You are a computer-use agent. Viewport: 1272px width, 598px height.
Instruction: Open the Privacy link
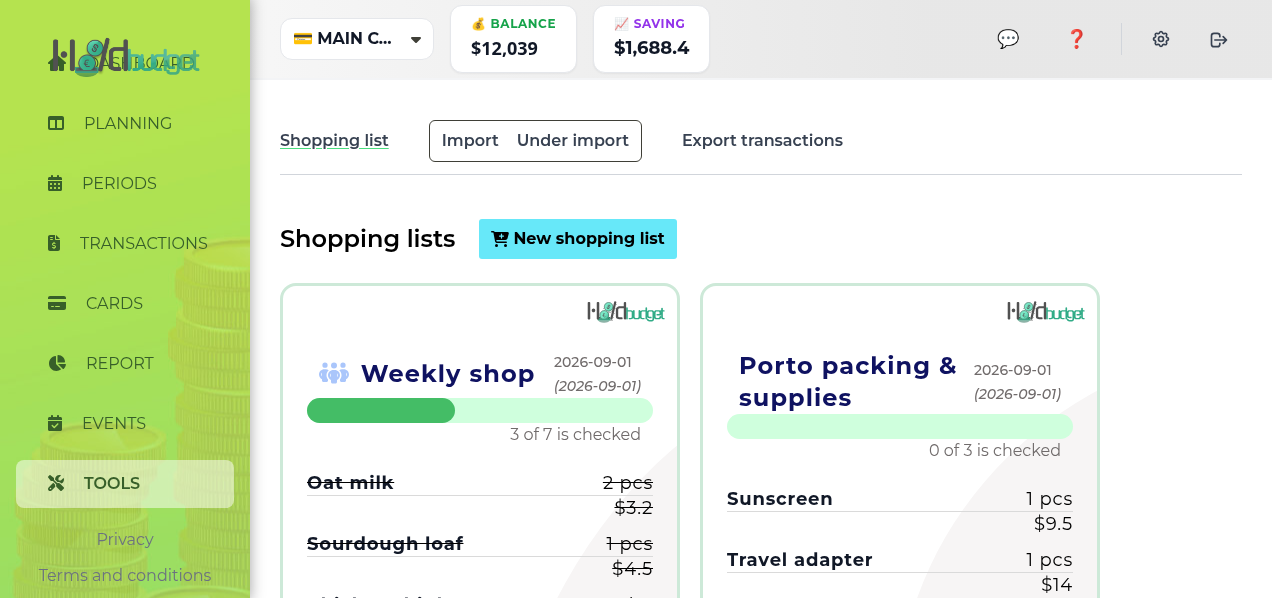point(125,539)
